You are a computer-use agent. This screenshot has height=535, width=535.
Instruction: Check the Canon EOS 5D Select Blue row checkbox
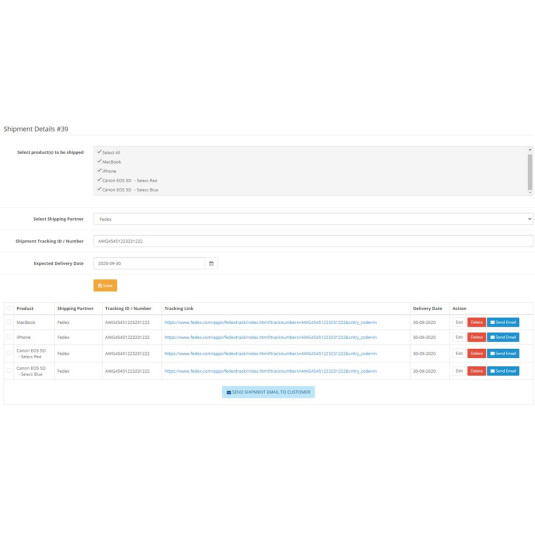point(9,371)
